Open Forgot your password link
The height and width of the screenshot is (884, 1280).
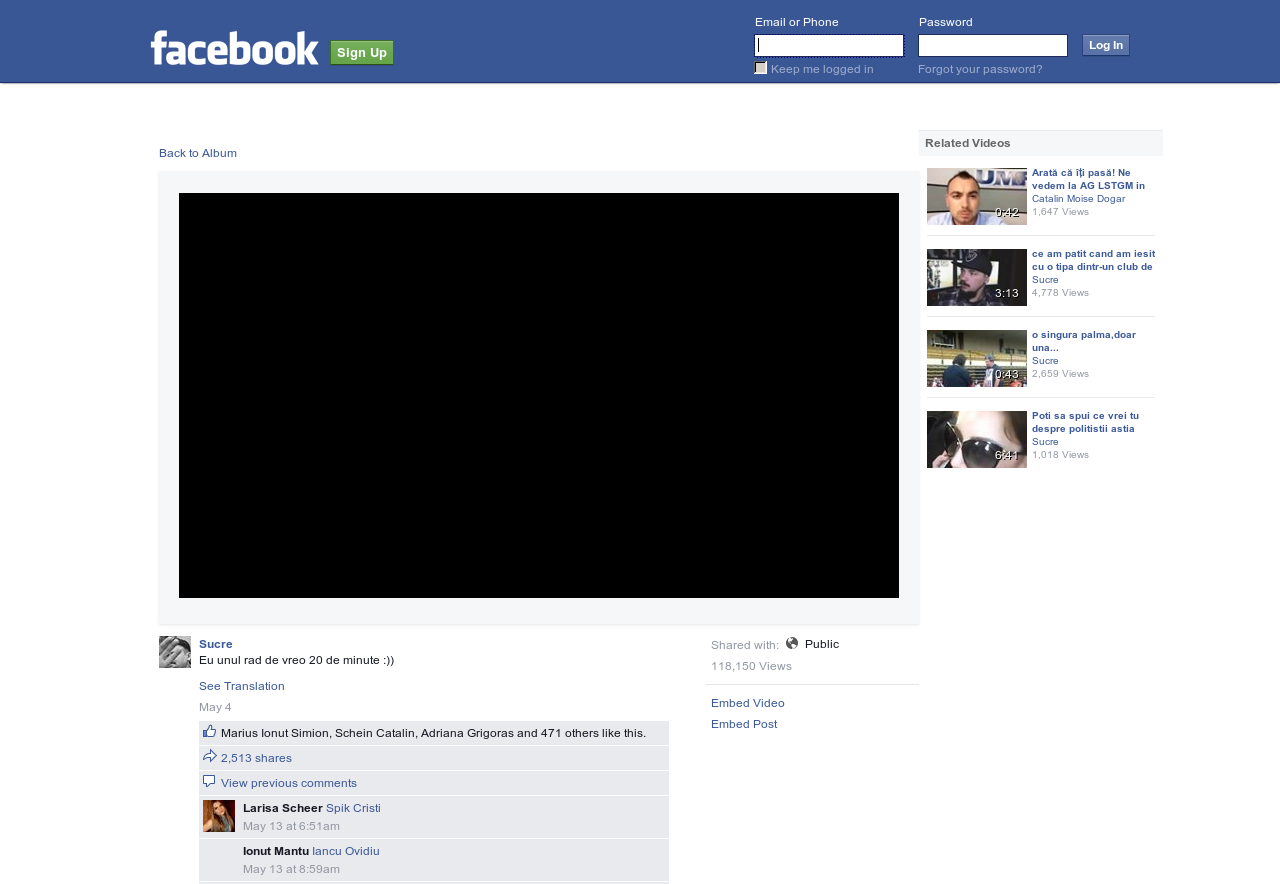[980, 69]
